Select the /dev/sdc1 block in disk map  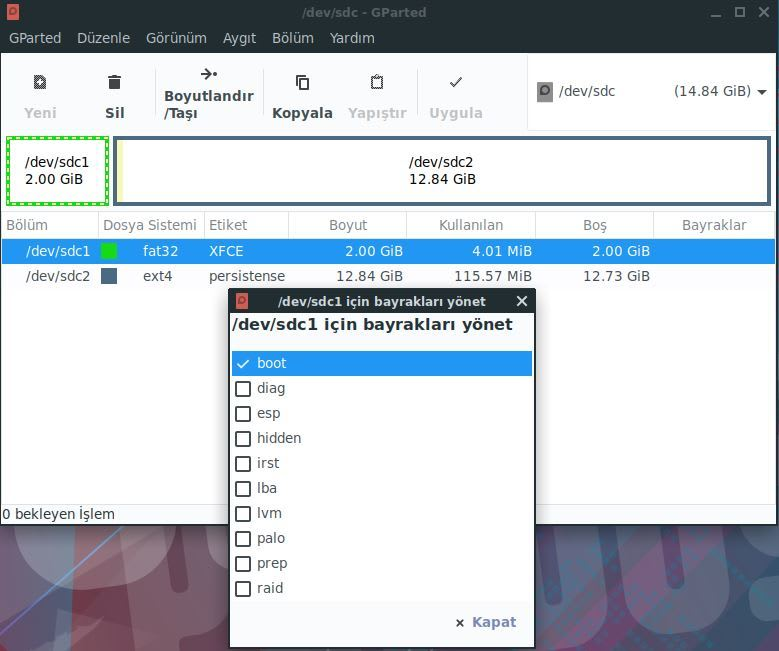(57, 171)
